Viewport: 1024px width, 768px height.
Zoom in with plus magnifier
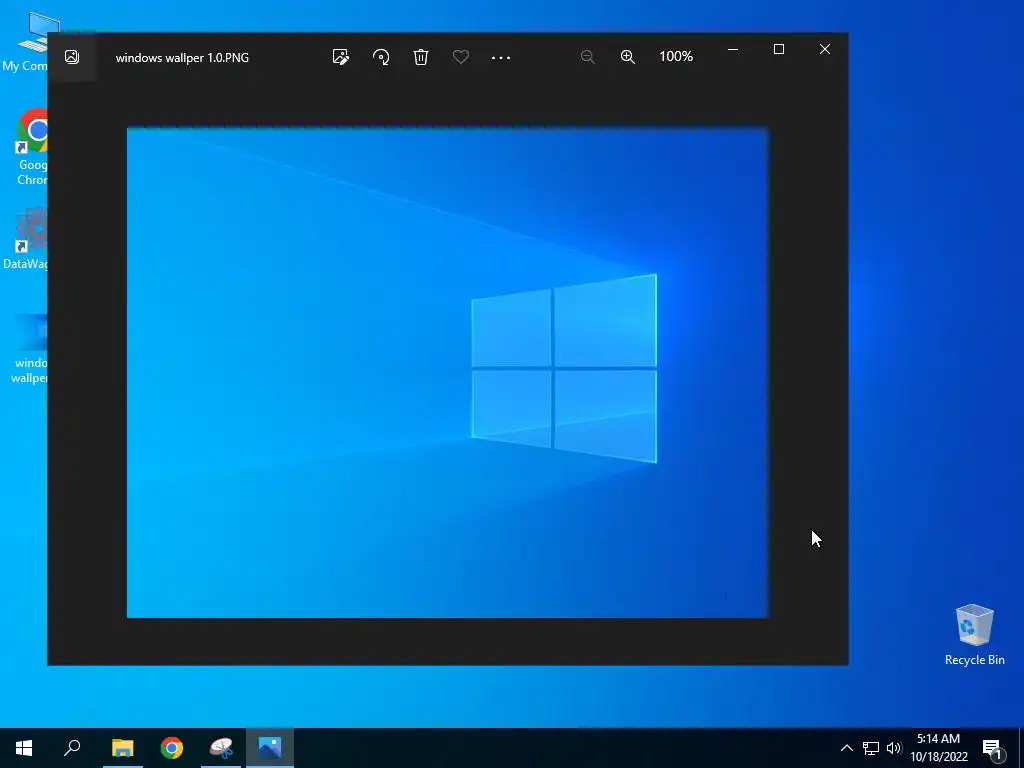coord(628,57)
